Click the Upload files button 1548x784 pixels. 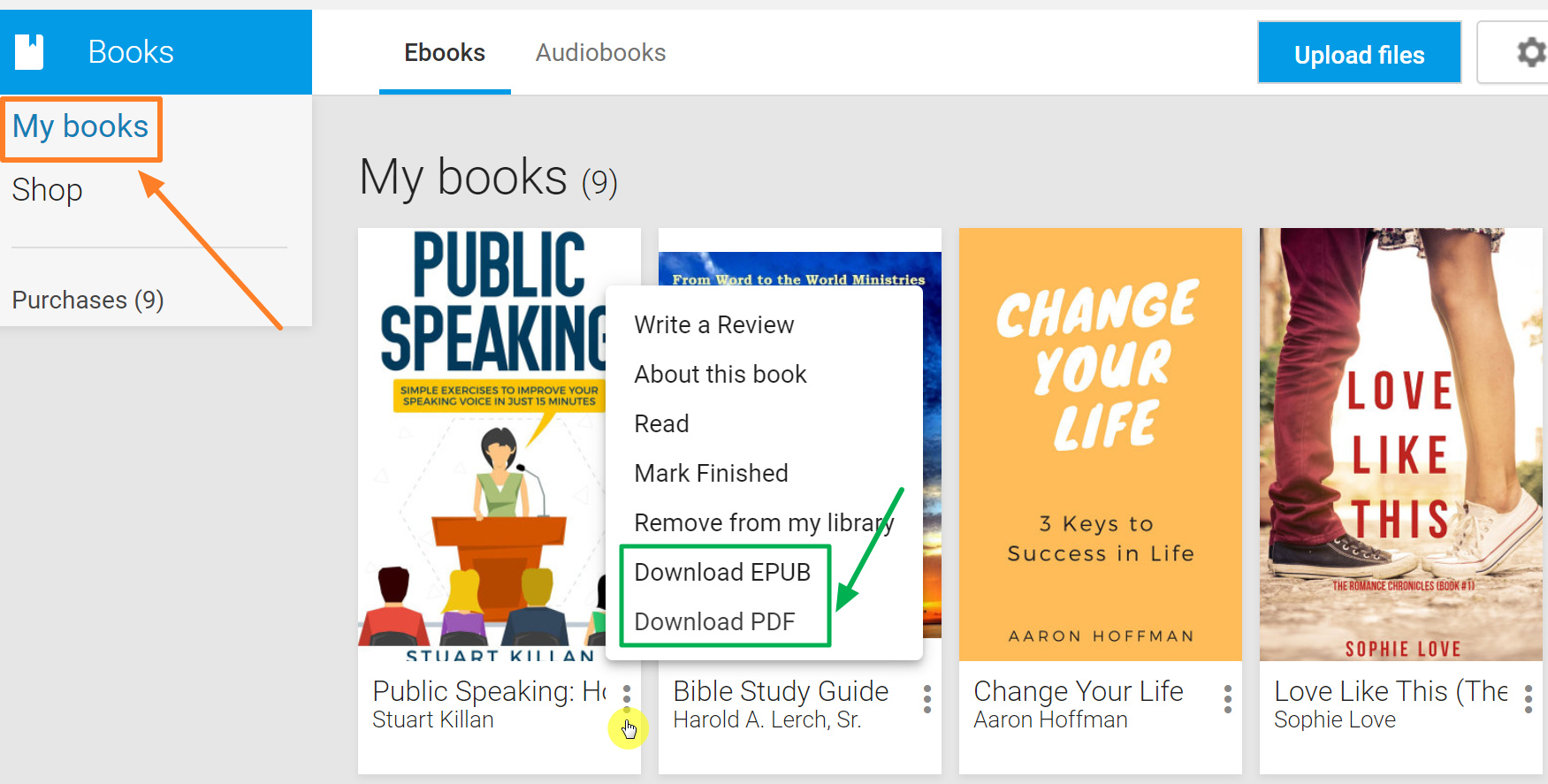coord(1359,55)
